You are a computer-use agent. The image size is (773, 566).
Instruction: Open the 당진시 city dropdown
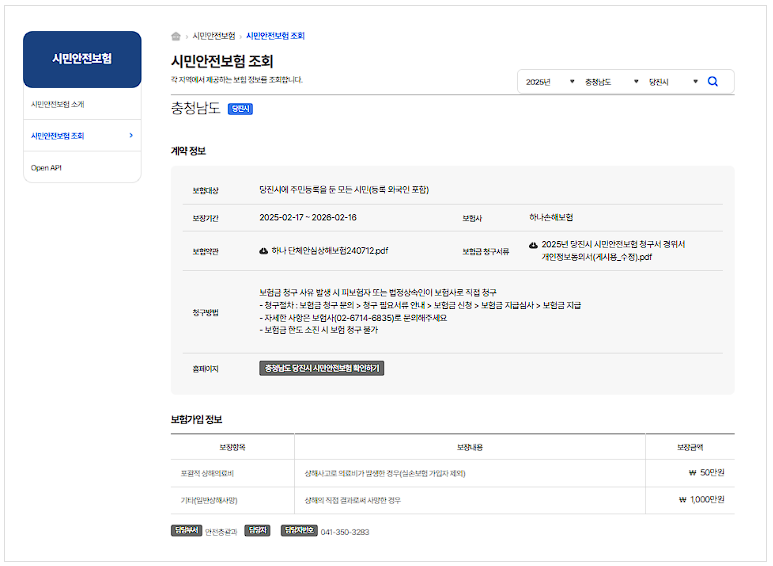[x=673, y=82]
